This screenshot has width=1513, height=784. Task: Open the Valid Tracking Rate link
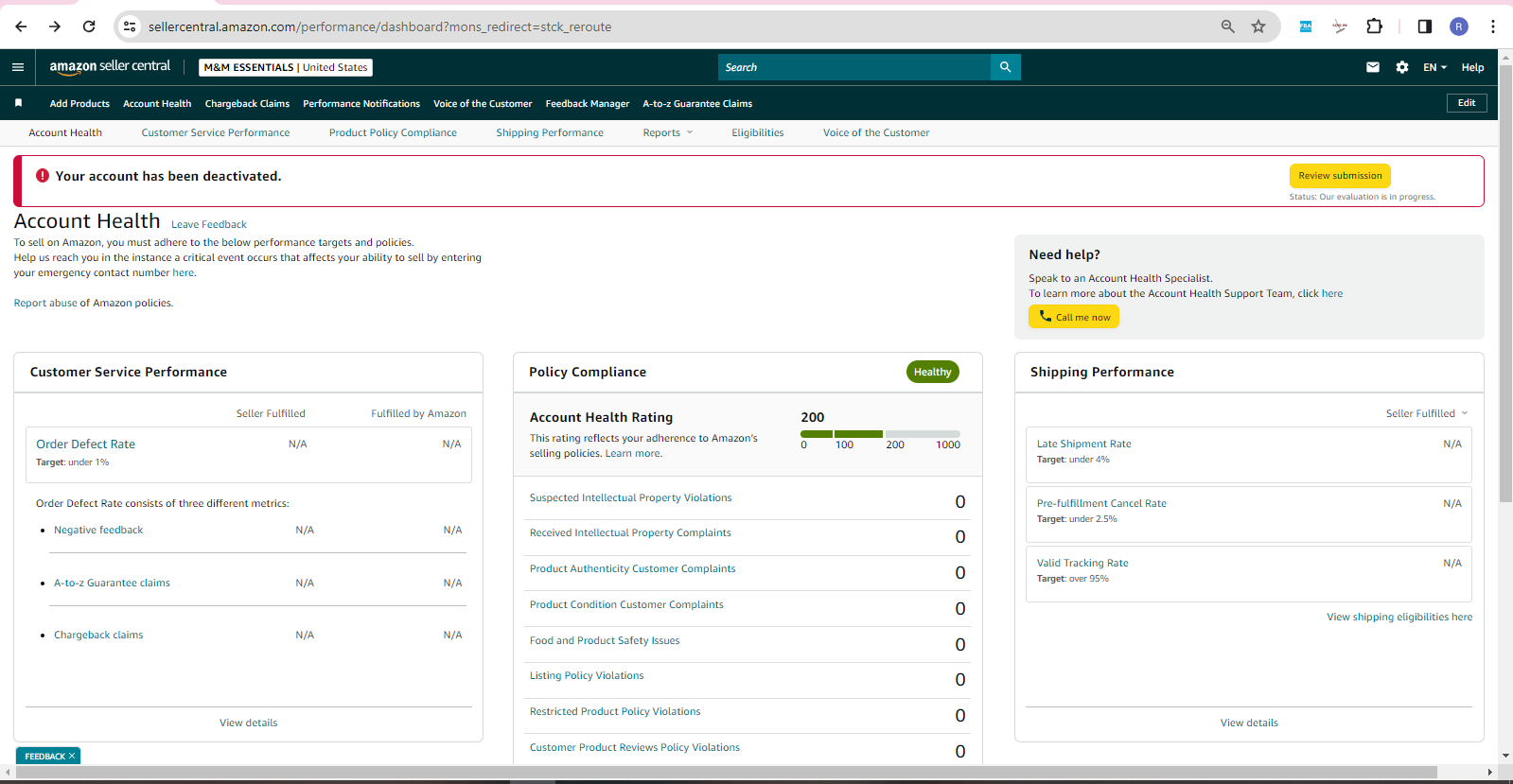(x=1082, y=563)
